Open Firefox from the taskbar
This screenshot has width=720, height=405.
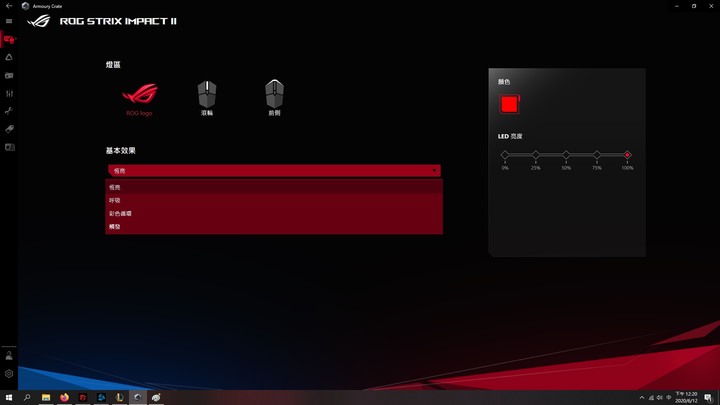click(x=64, y=397)
